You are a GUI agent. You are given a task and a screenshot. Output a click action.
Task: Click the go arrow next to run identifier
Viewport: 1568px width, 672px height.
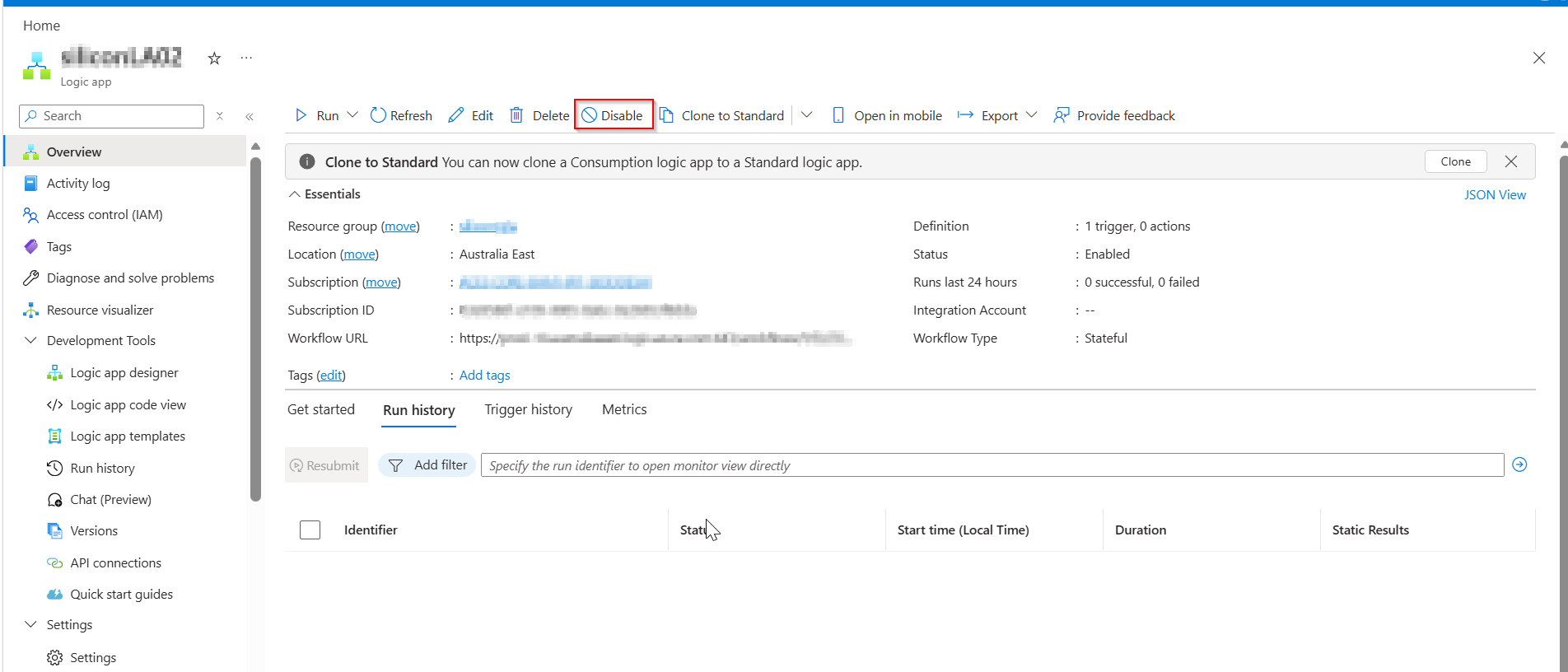(1520, 464)
